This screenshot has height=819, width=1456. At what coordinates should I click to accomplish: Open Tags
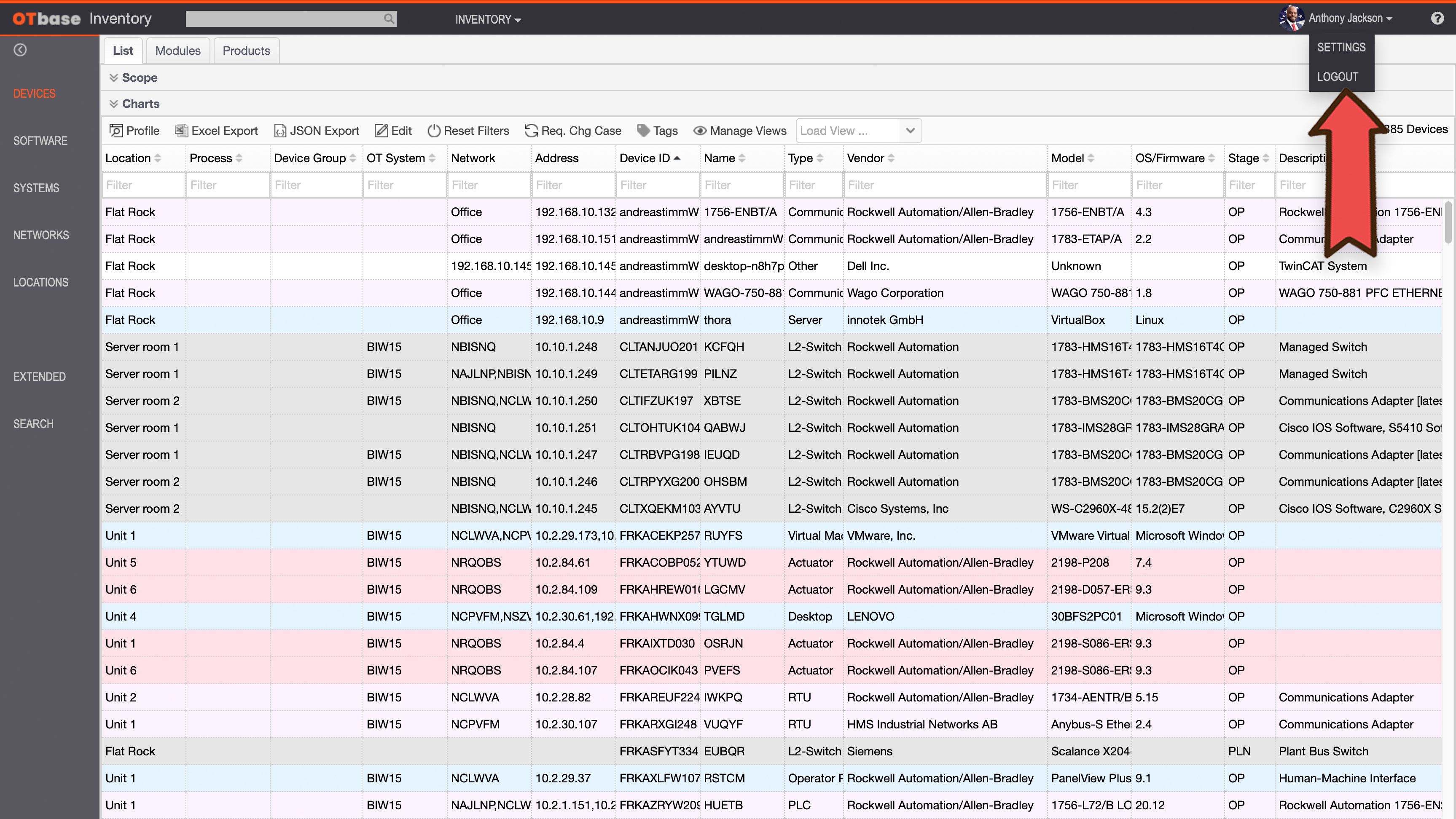[x=657, y=131]
